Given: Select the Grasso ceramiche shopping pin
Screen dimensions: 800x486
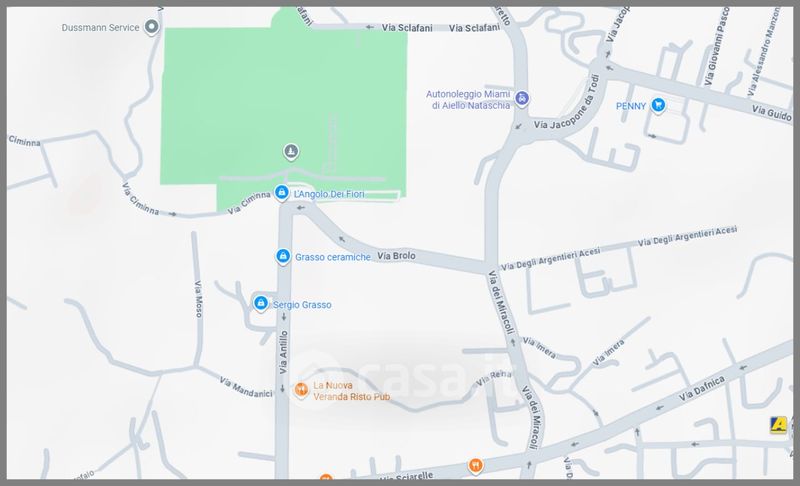Looking at the screenshot, I should [x=283, y=256].
